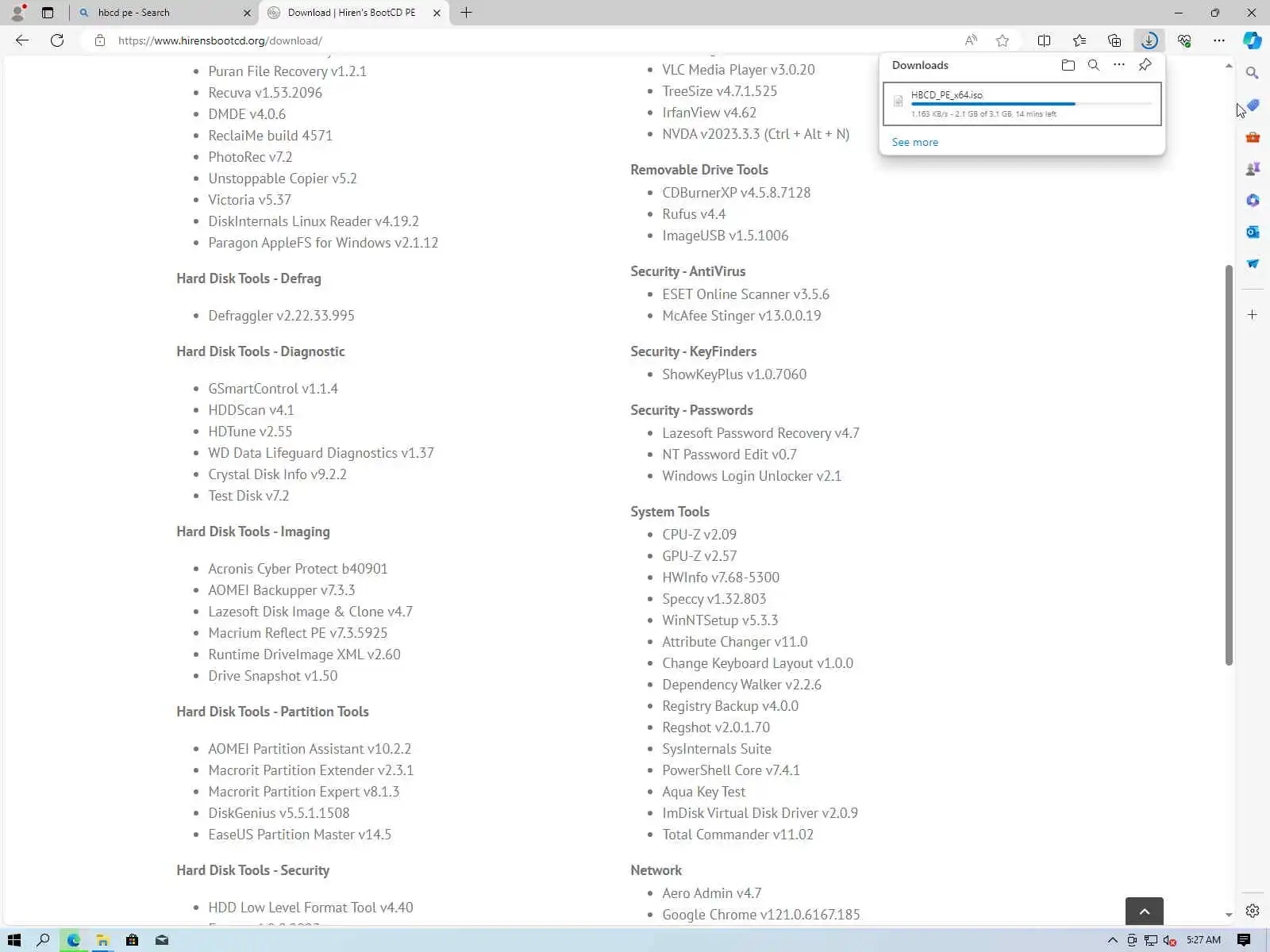Click Rufus v4.4 in Removable Drive Tools

[694, 214]
